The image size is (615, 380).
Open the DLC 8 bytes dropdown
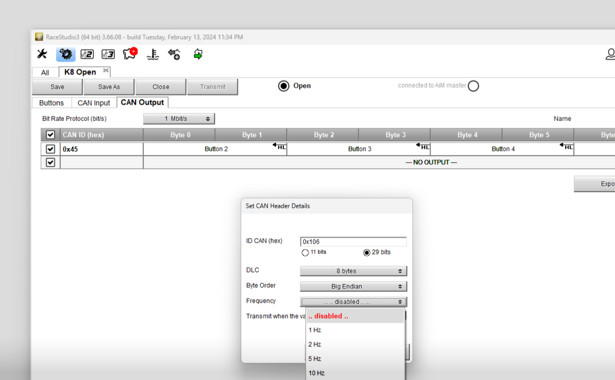click(x=353, y=271)
